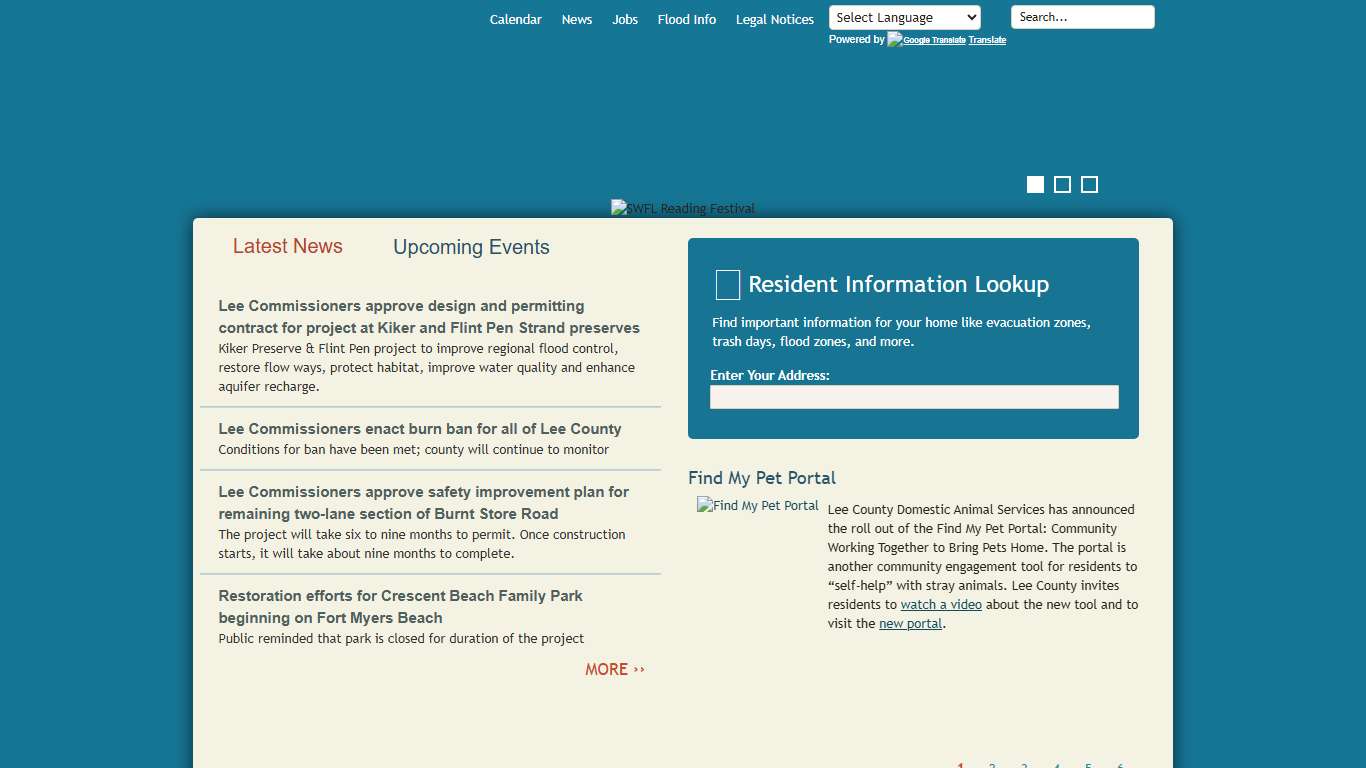Click the Google Translate logo image
This screenshot has height=768, width=1366.
[926, 40]
